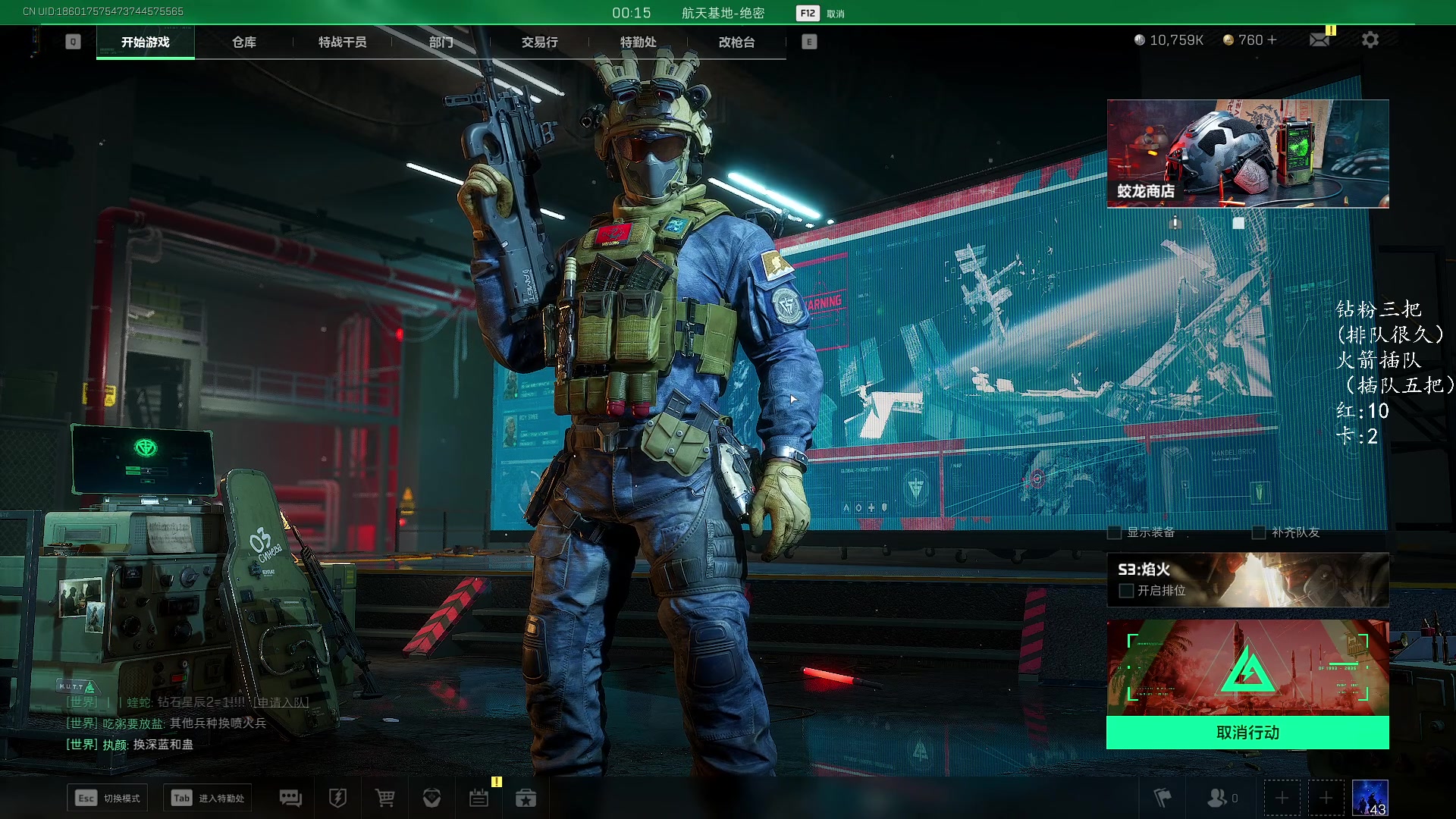Toggle the 显示装备 checkbox
1456x819 pixels.
click(x=1115, y=532)
